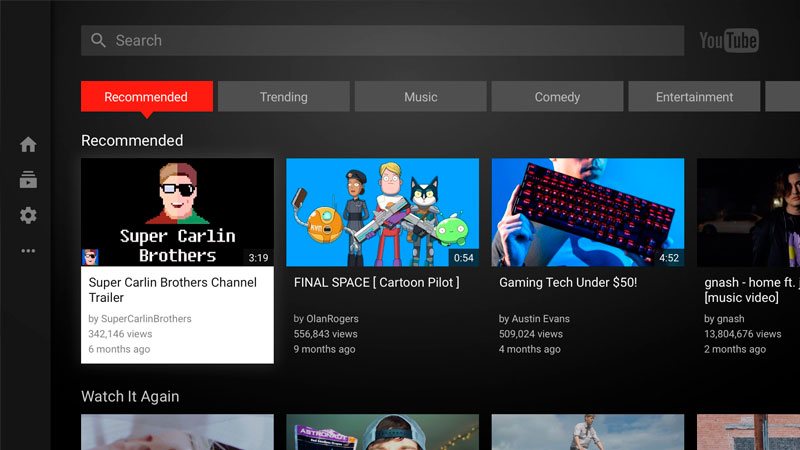Click the magnifying glass search icon
Viewport: 800px width, 450px height.
coord(98,40)
